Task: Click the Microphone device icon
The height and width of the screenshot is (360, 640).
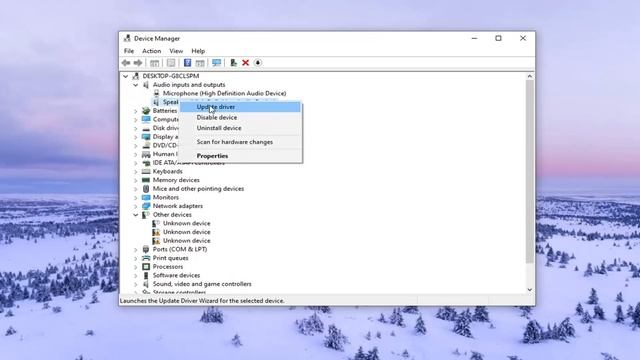Action: tap(156, 93)
